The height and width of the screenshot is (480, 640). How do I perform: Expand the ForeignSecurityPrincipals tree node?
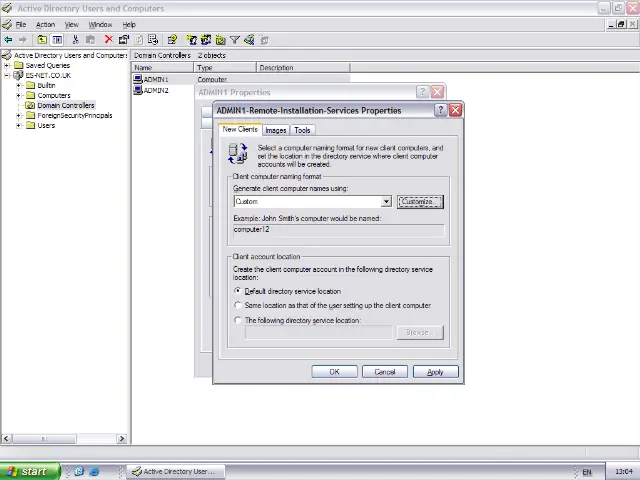[x=19, y=115]
